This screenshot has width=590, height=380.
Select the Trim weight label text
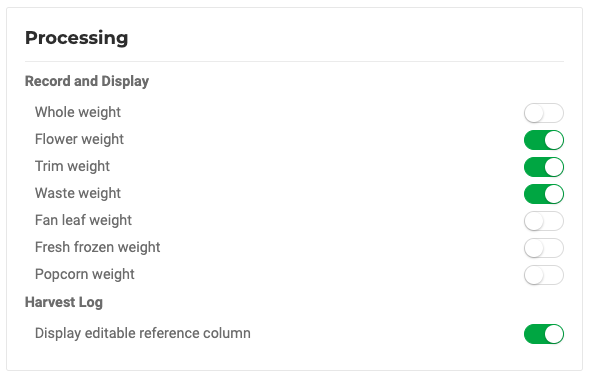72,166
